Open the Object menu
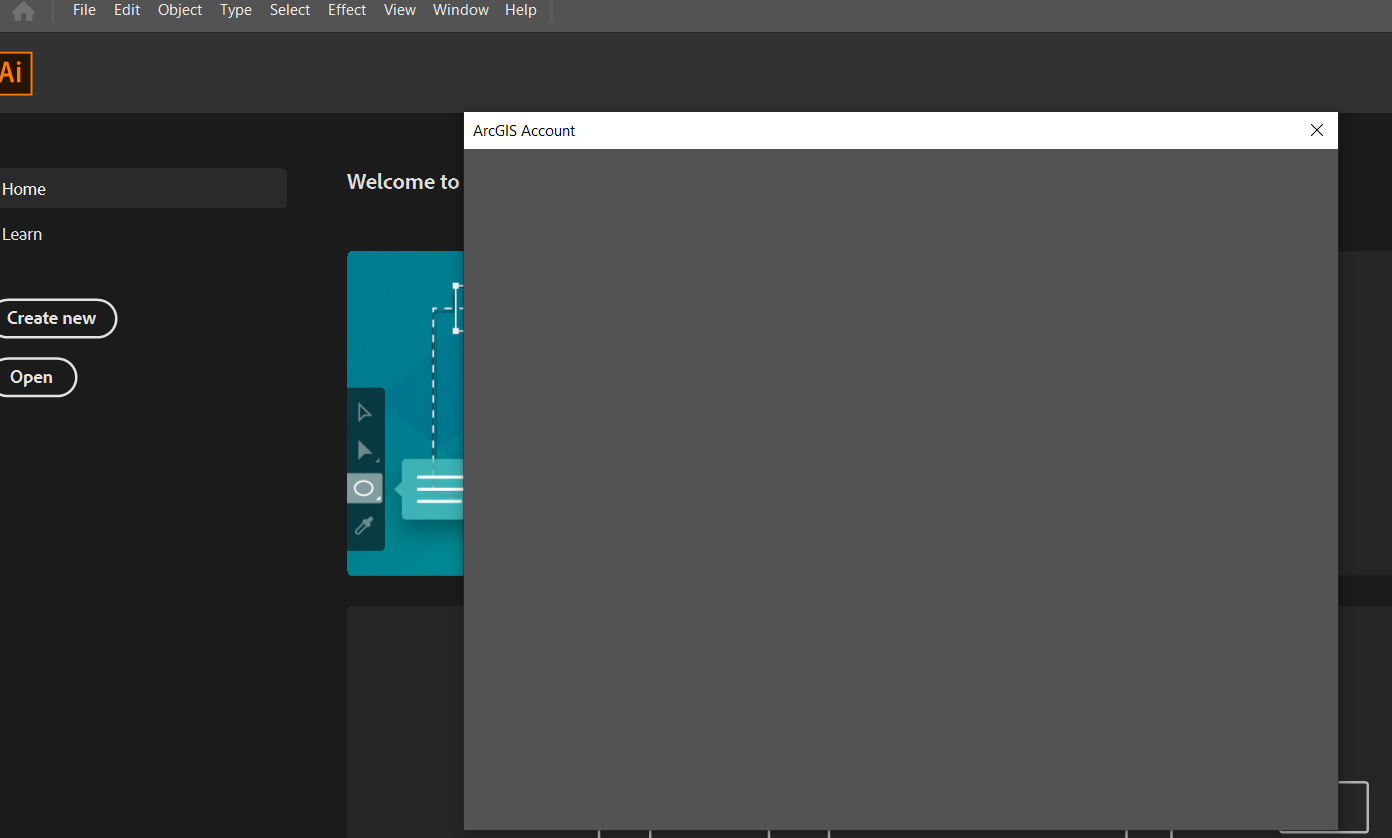Viewport: 1392px width, 838px height. 180,10
